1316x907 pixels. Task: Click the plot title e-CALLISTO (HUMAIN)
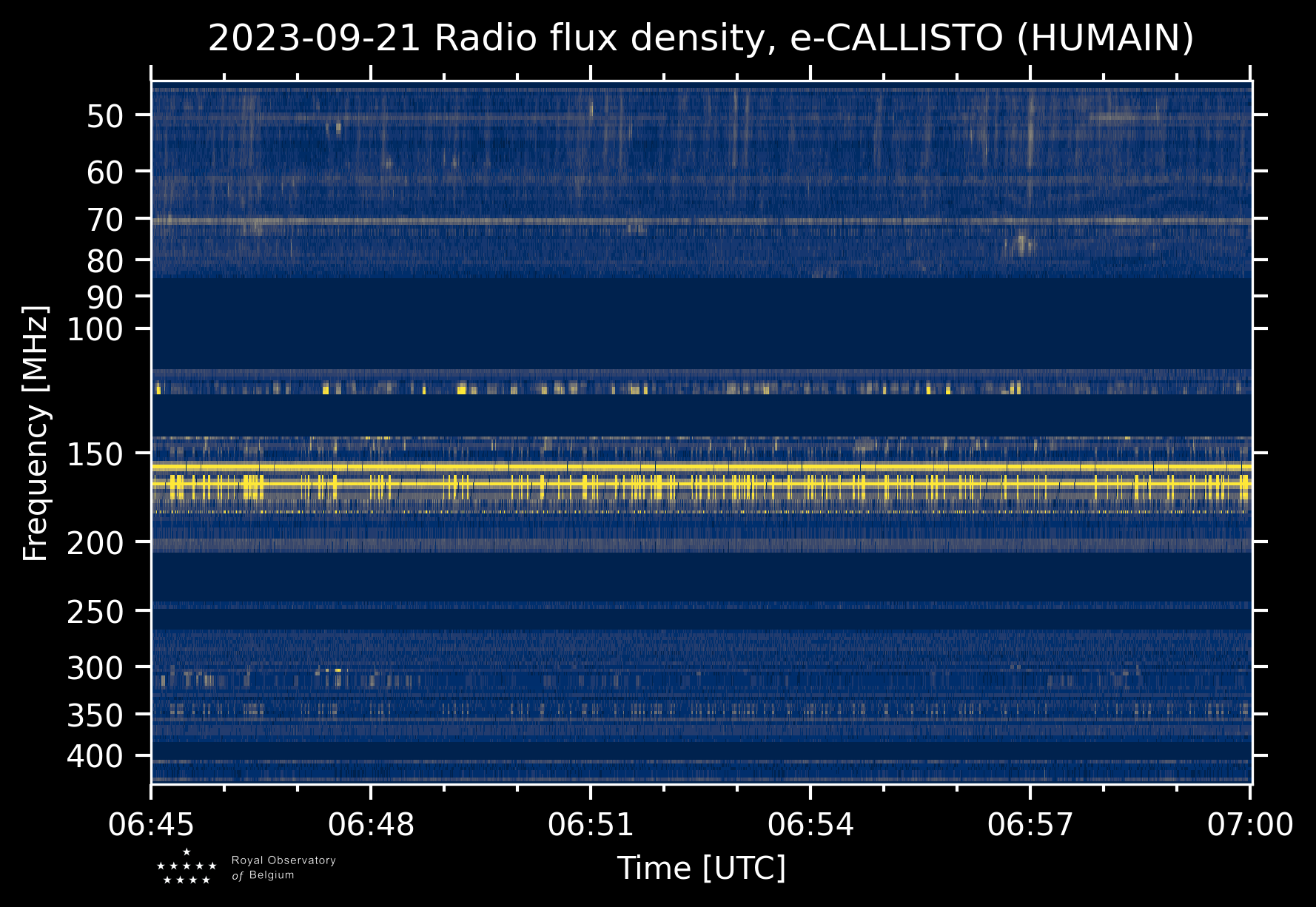pyautogui.click(x=700, y=38)
